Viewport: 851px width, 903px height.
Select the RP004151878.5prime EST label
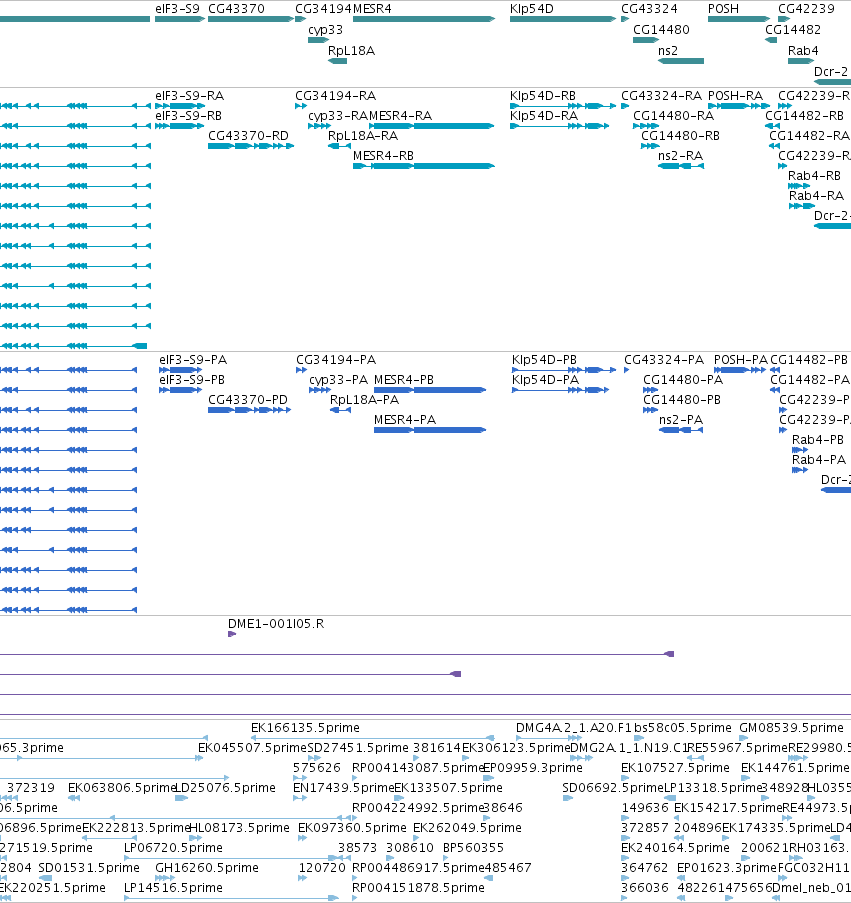(418, 887)
